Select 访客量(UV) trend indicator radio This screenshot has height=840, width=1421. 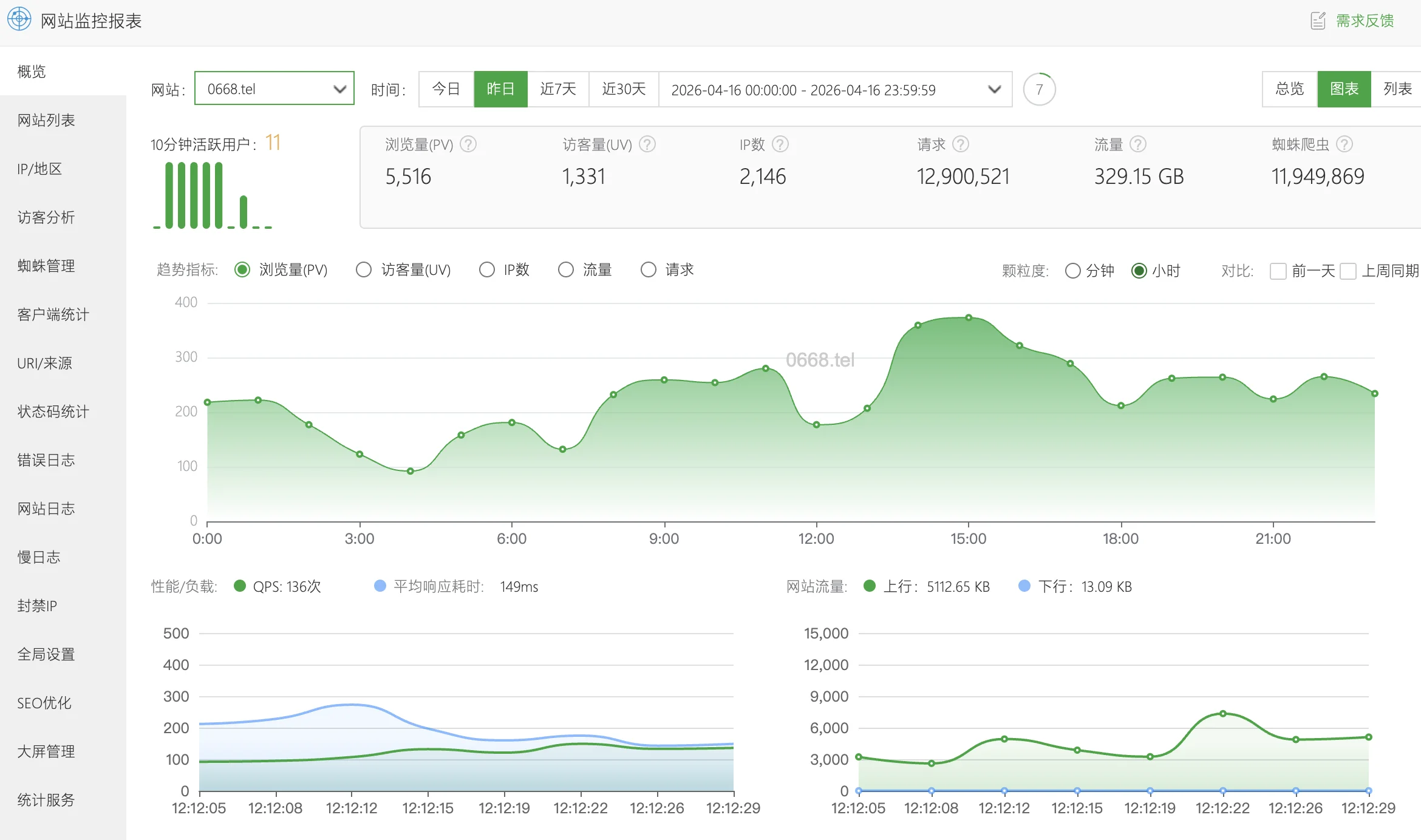364,270
